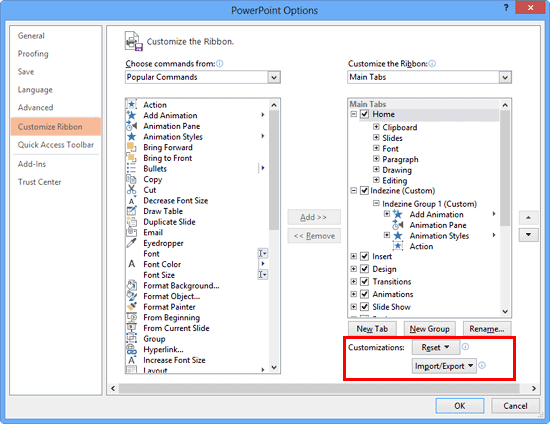Click the Format Object icon
The image size is (550, 424).
132,296
